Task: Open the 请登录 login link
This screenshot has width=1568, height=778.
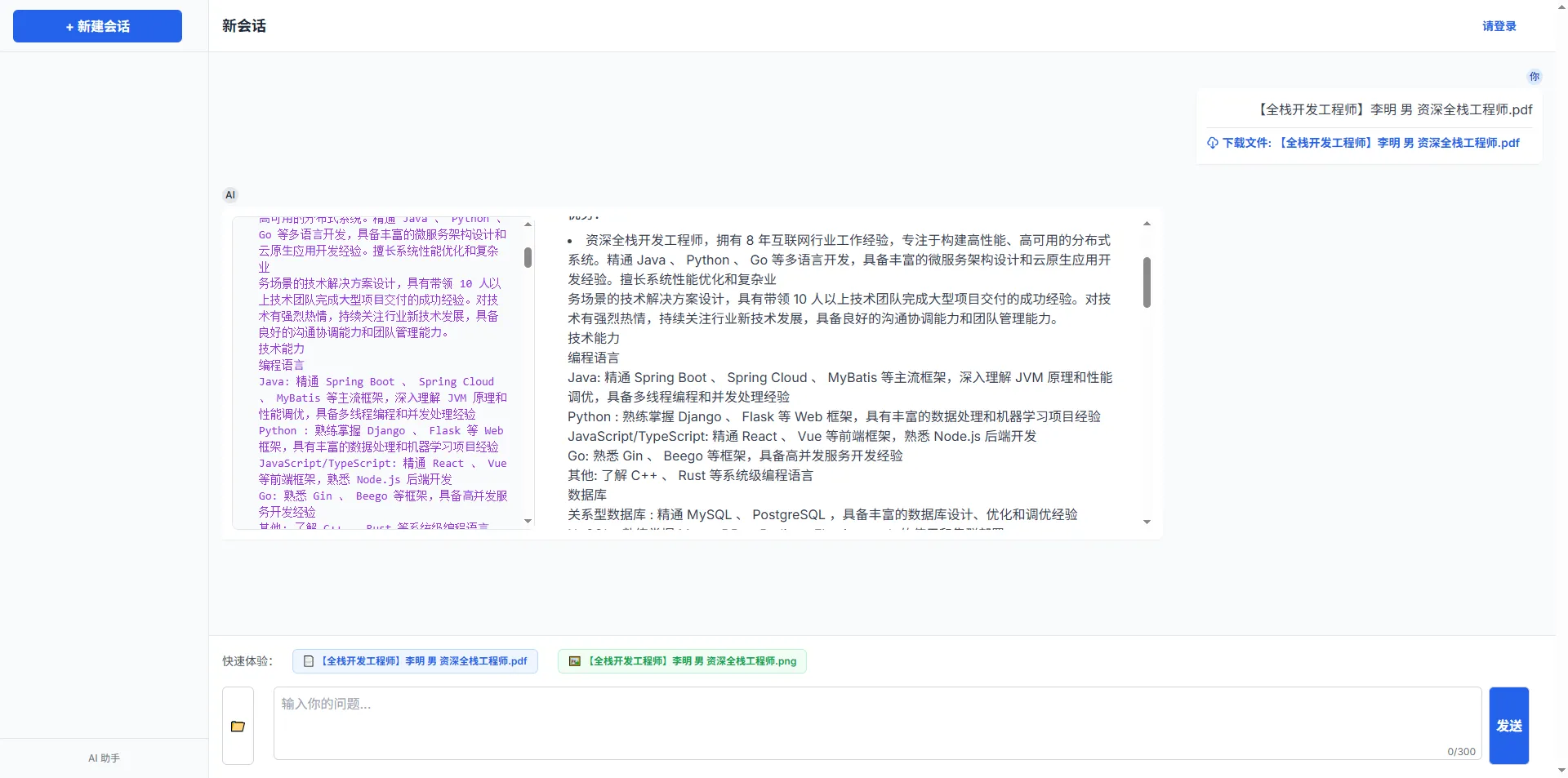Action: (x=1499, y=26)
